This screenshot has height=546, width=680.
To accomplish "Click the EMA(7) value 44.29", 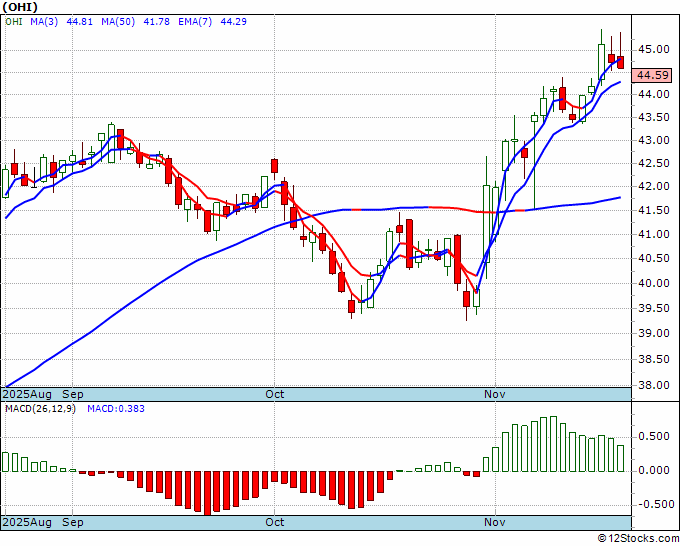I will click(233, 21).
